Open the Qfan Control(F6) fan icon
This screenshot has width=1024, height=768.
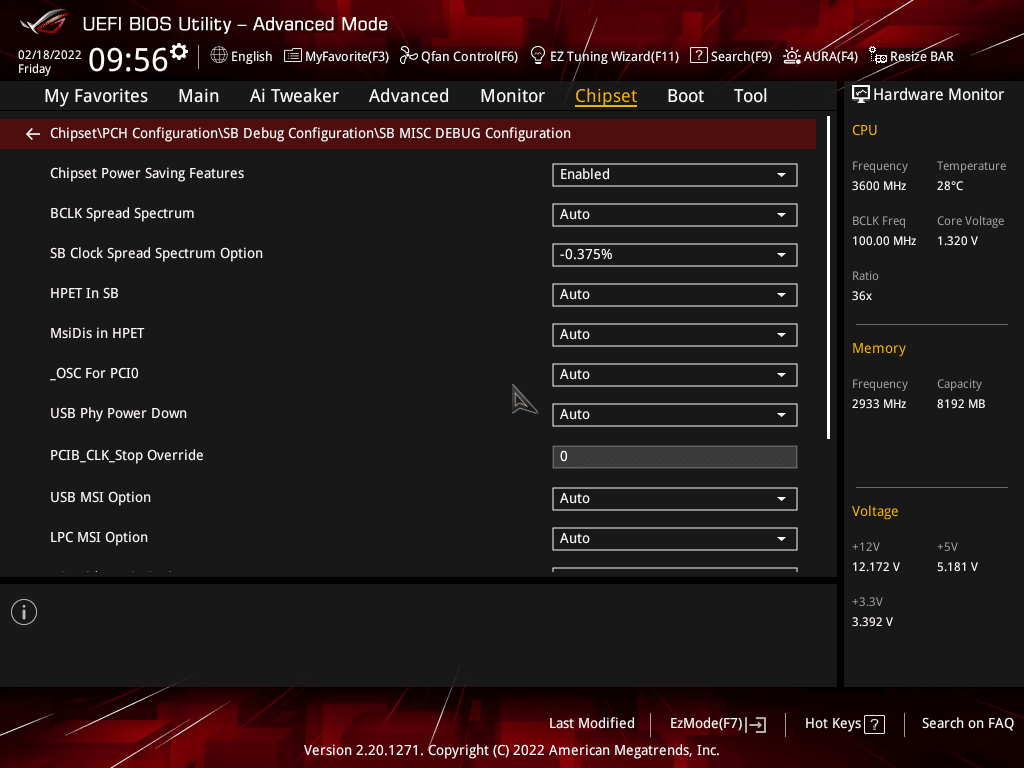coord(408,56)
